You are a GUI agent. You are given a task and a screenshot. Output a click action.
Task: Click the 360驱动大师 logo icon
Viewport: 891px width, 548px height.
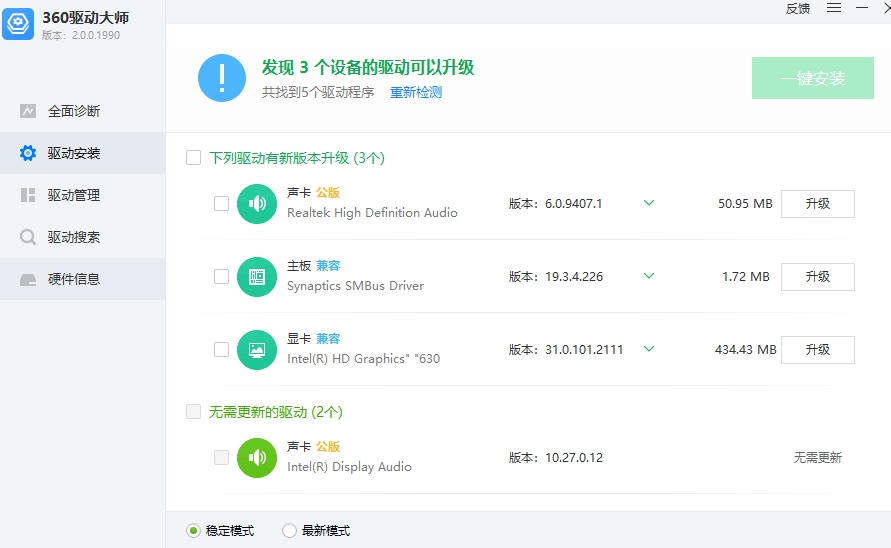(18, 24)
